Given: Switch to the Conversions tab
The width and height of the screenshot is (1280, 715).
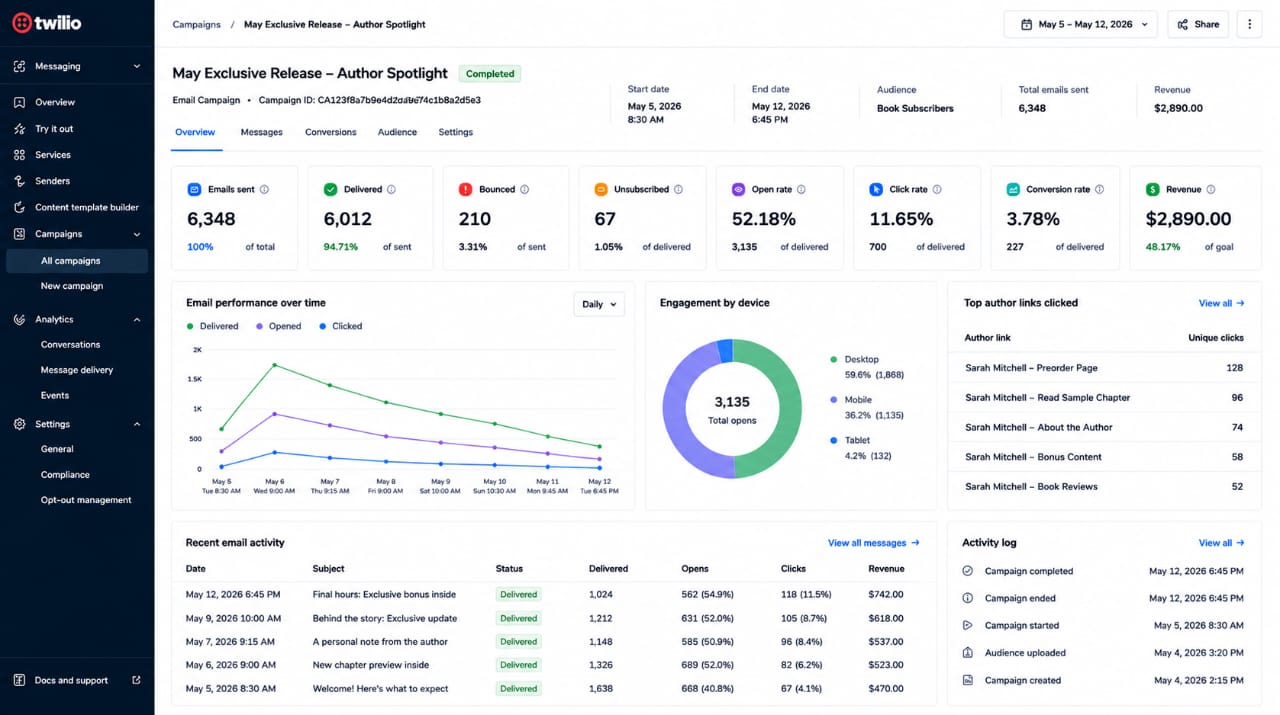Looking at the screenshot, I should [x=331, y=132].
